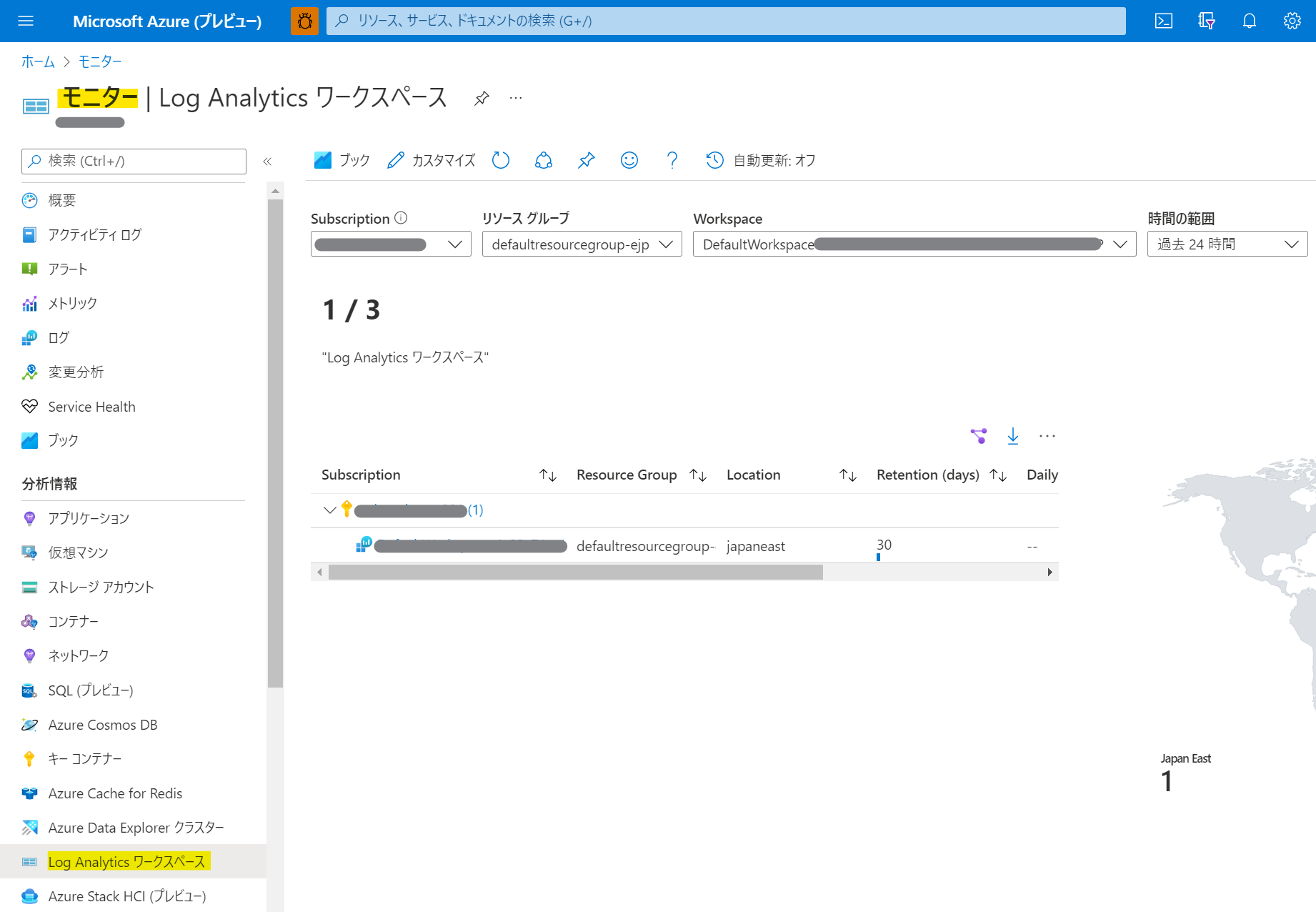Viewport: 1316px width, 912px height.
Task: Refresh the workspace view
Action: tap(501, 160)
